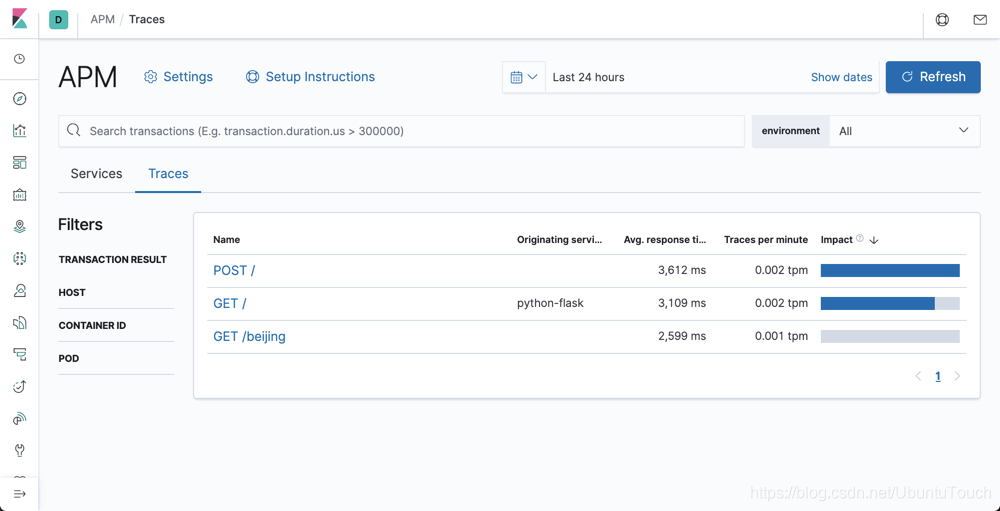Go to previous page arrow

pos(918,376)
